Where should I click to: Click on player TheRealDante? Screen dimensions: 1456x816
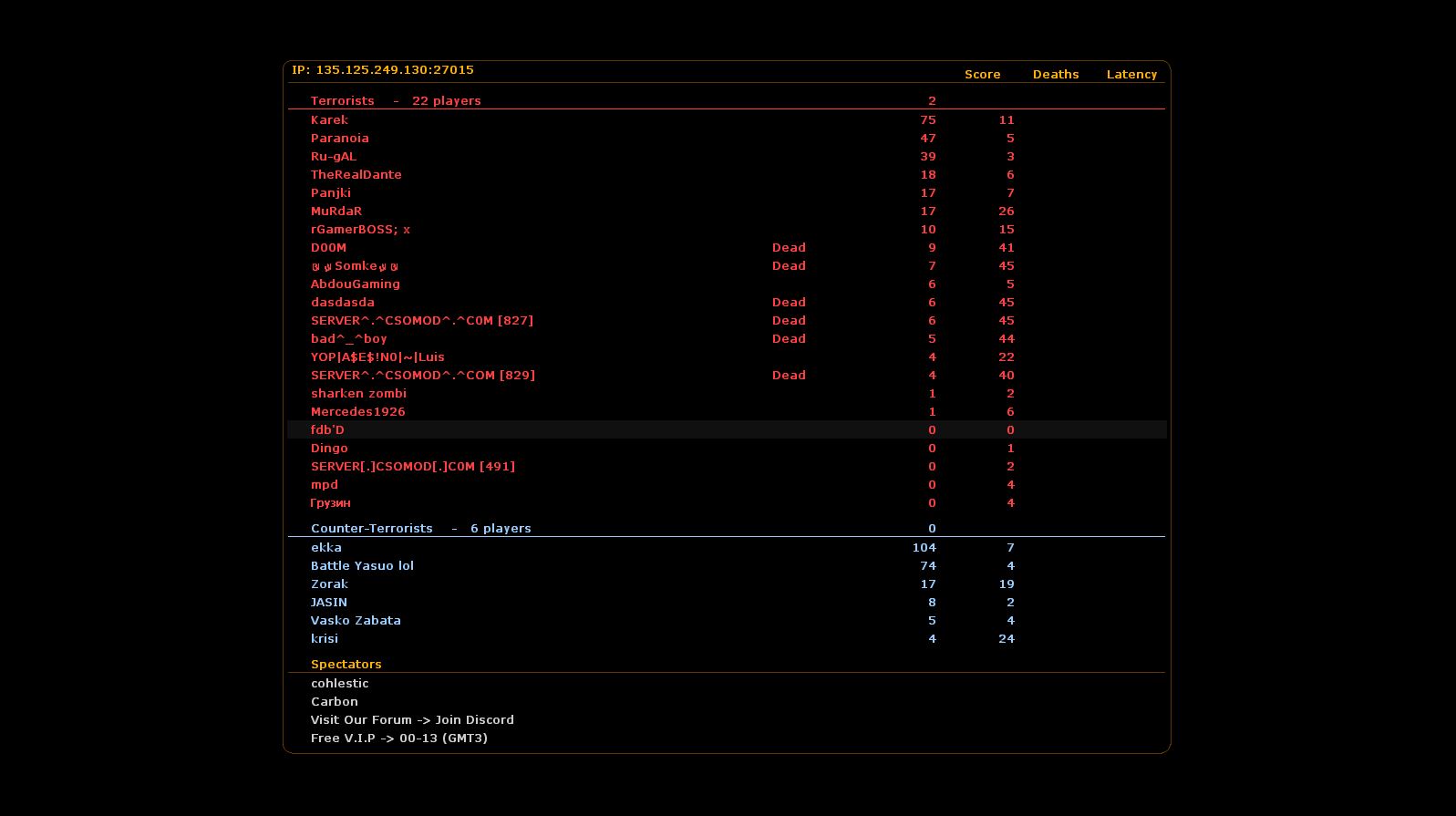coord(356,175)
